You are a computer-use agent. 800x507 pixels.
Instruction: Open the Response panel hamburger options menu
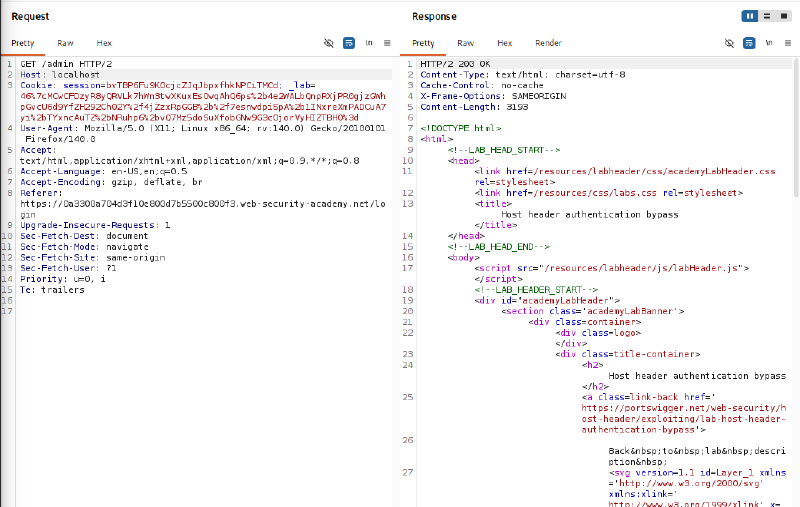point(788,43)
